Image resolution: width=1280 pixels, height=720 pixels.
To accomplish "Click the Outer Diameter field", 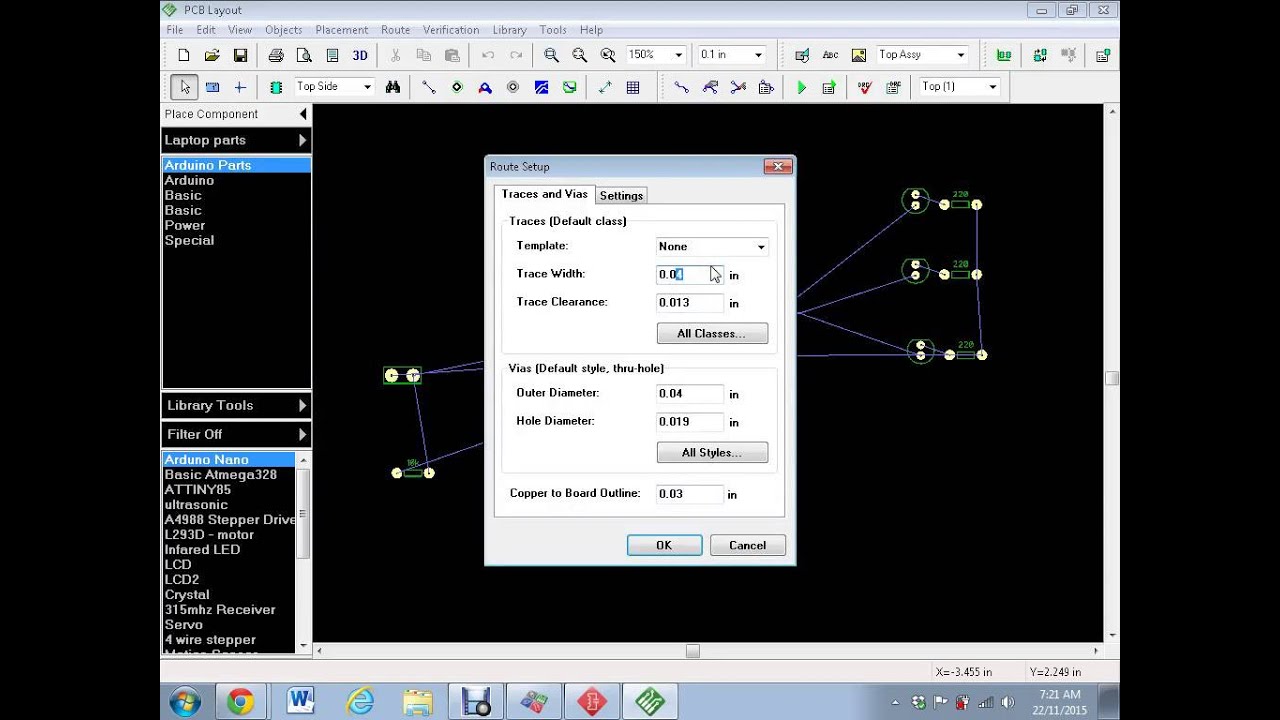I will click(x=690, y=393).
